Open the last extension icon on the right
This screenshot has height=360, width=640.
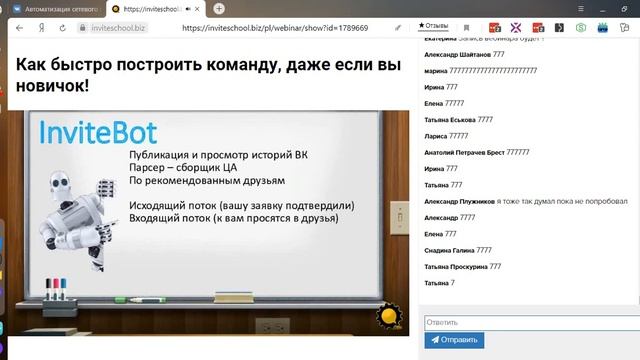click(x=624, y=28)
